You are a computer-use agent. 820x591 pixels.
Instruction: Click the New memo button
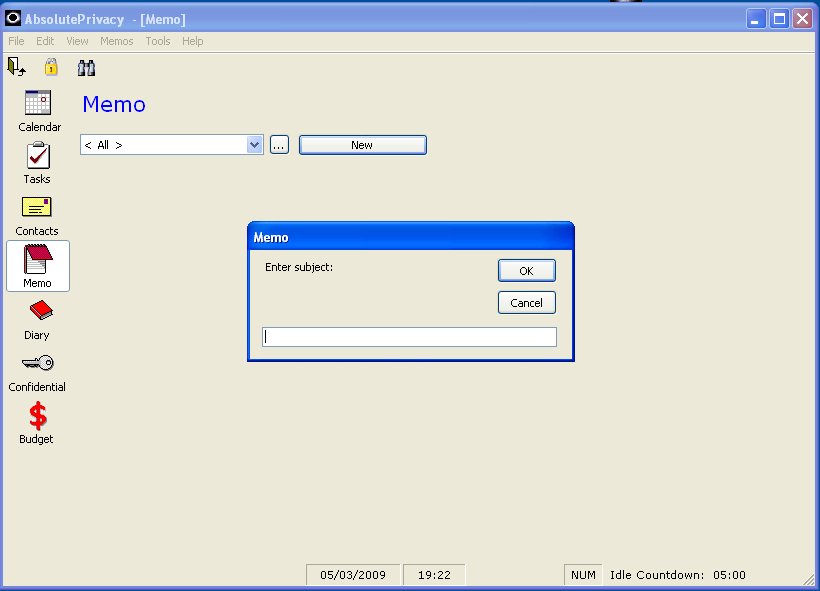pyautogui.click(x=362, y=145)
